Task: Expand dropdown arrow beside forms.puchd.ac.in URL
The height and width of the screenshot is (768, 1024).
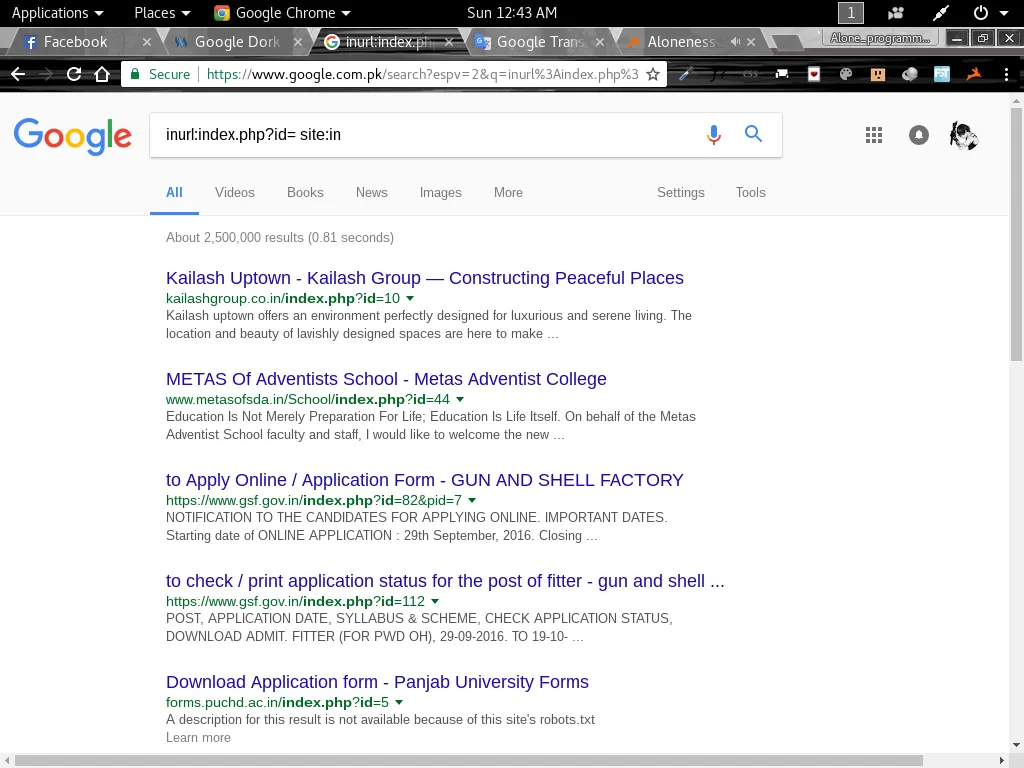Action: [x=399, y=703]
